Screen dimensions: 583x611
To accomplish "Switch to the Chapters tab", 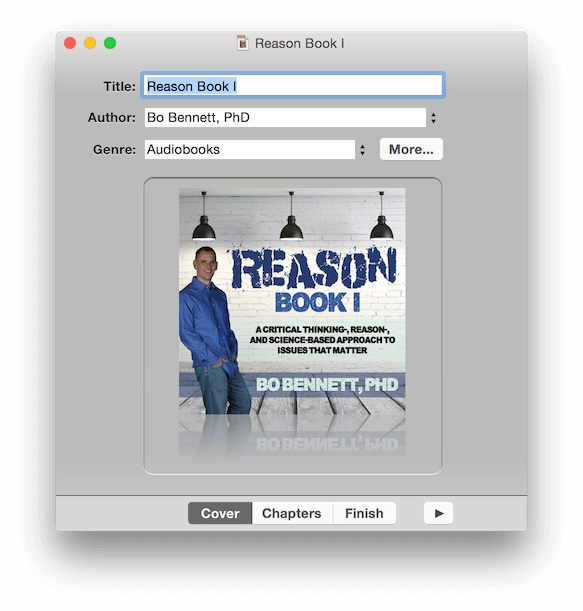I will (292, 513).
